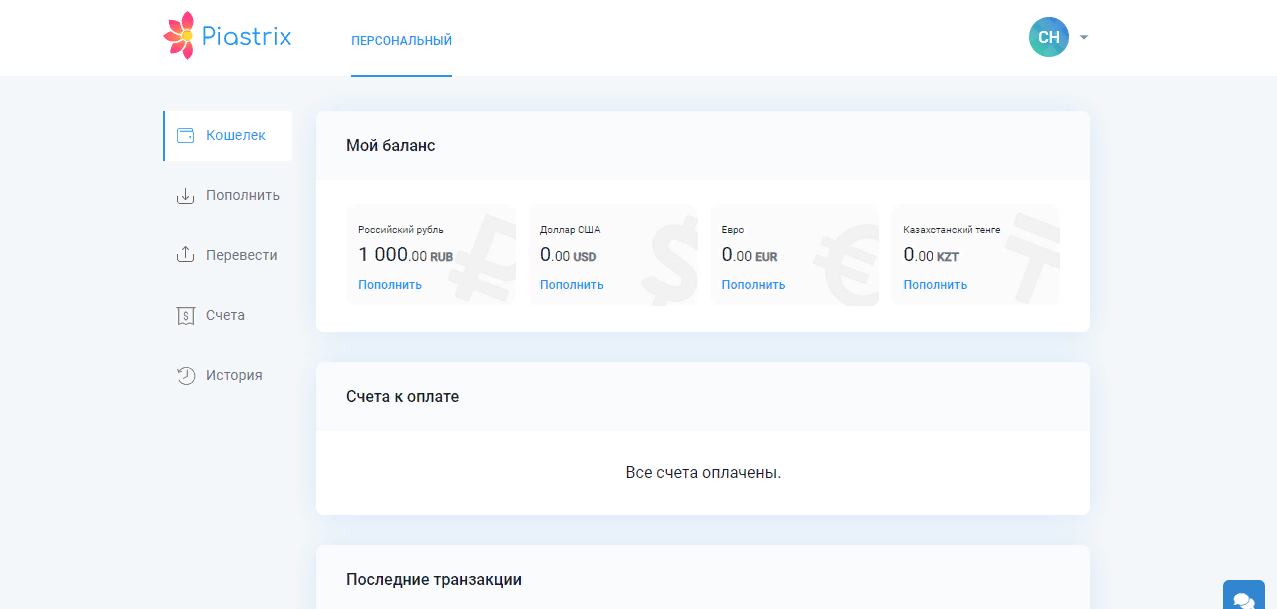Click Пополнить under Казахстанский тенге
Viewport: 1277px width, 609px height.
(x=935, y=285)
